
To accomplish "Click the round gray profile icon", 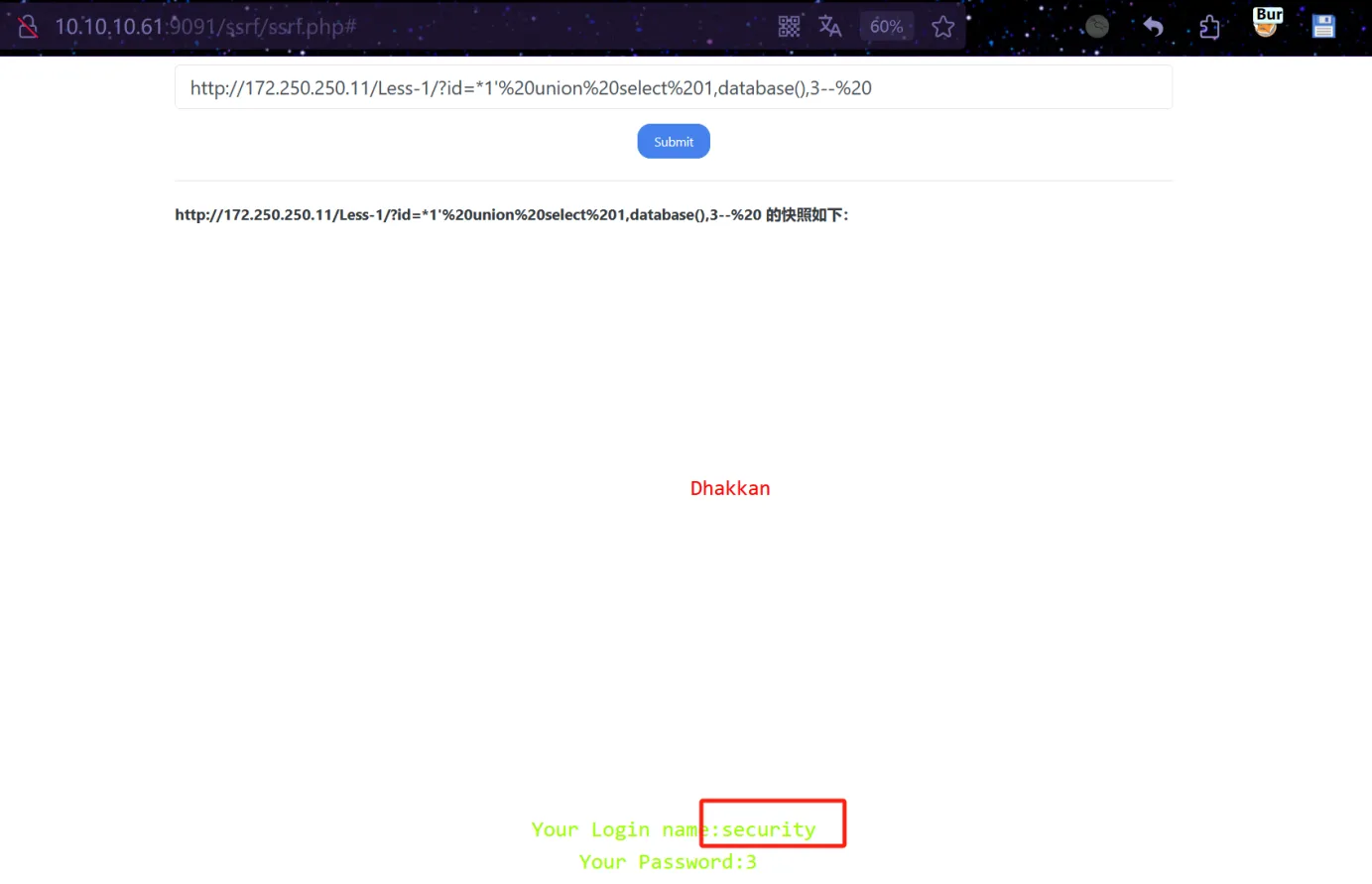I will (1096, 27).
